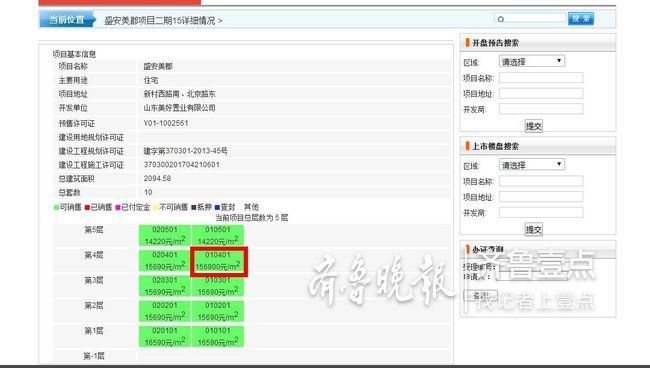Submit the 开盘预告搜索 form with 提交

pos(534,126)
